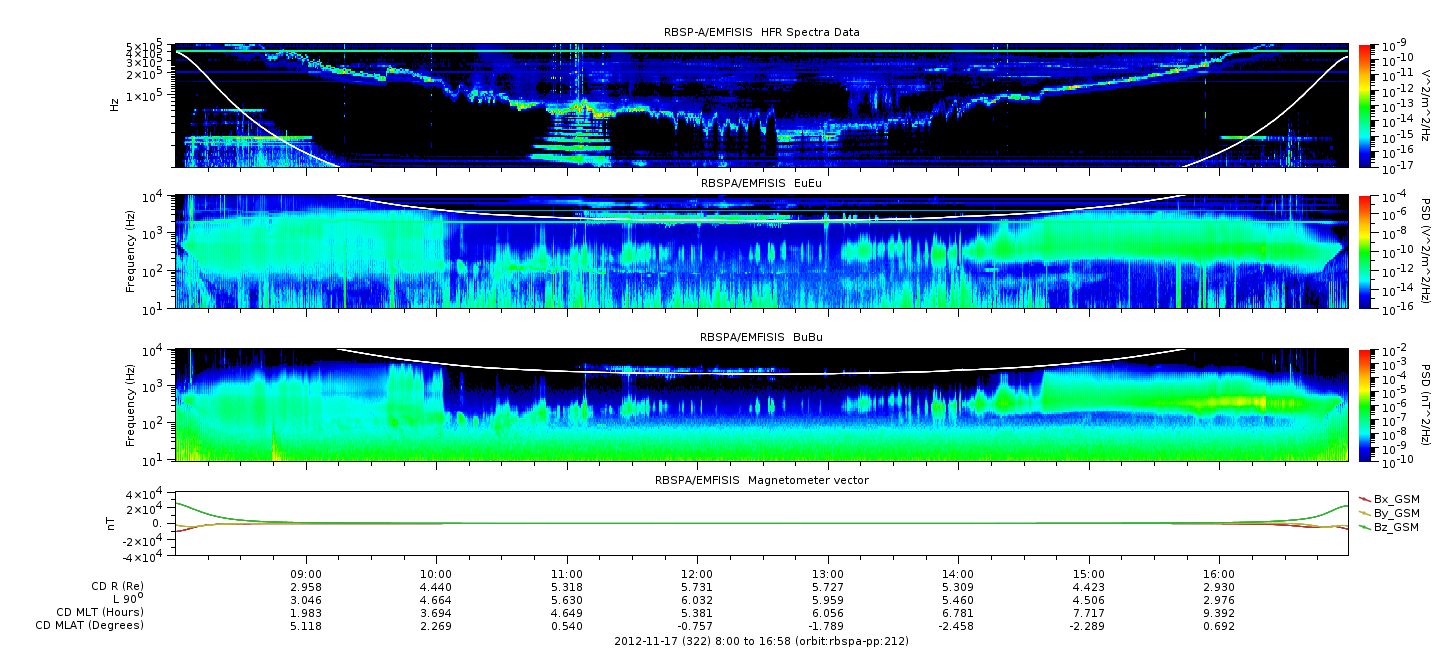Click the Hz axis label of HFR panel

pyautogui.click(x=115, y=104)
